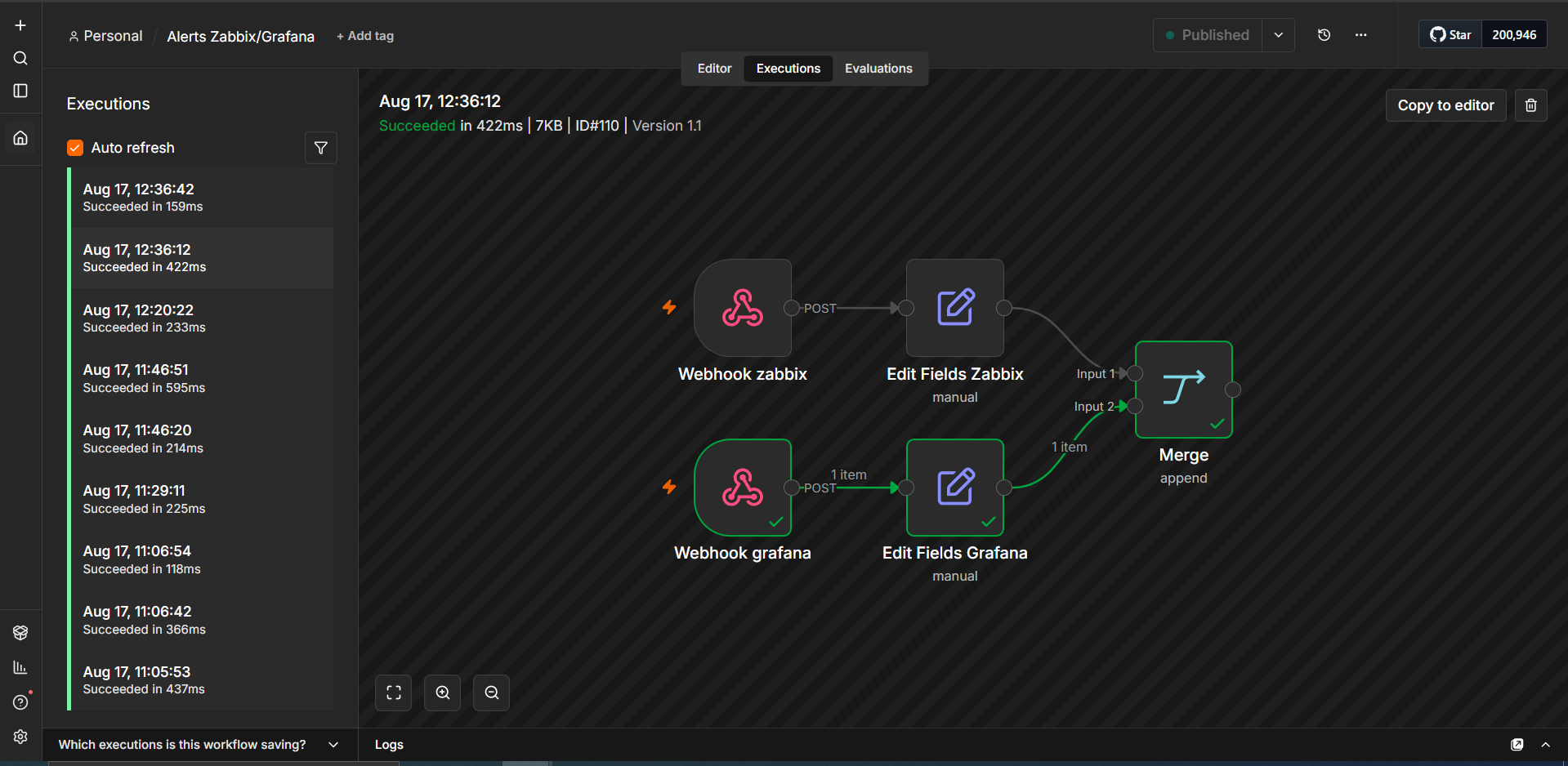The height and width of the screenshot is (766, 1568).
Task: Click the Edit Fields Grafana output connector
Action: point(1004,488)
